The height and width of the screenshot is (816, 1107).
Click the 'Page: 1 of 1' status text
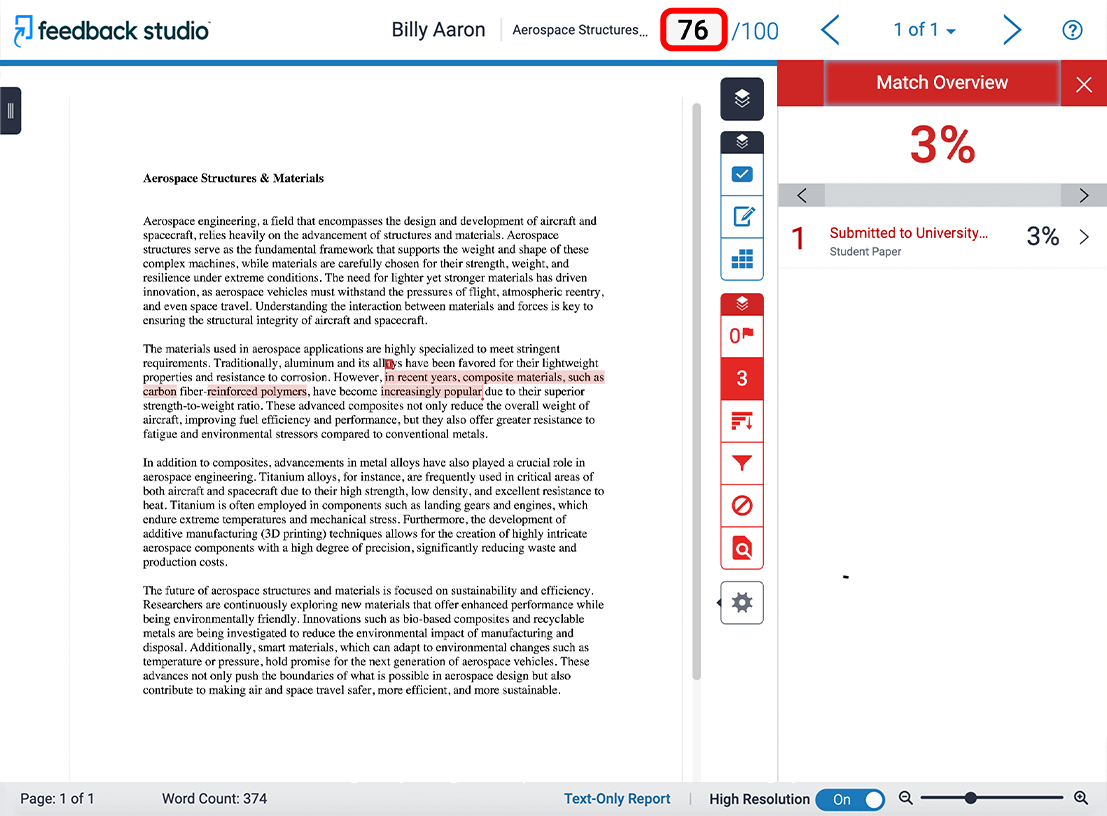click(57, 798)
